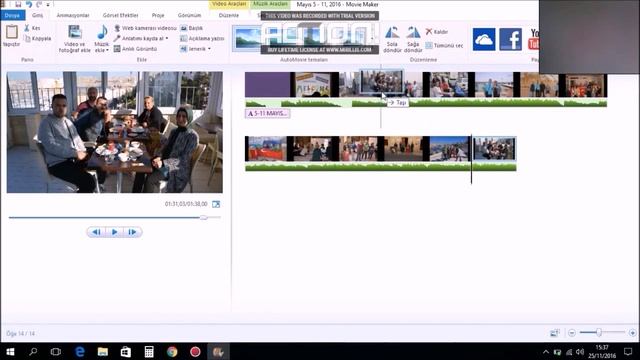Click Anlık Görüntü snapshot tool
640x360 pixels.
(x=135, y=49)
